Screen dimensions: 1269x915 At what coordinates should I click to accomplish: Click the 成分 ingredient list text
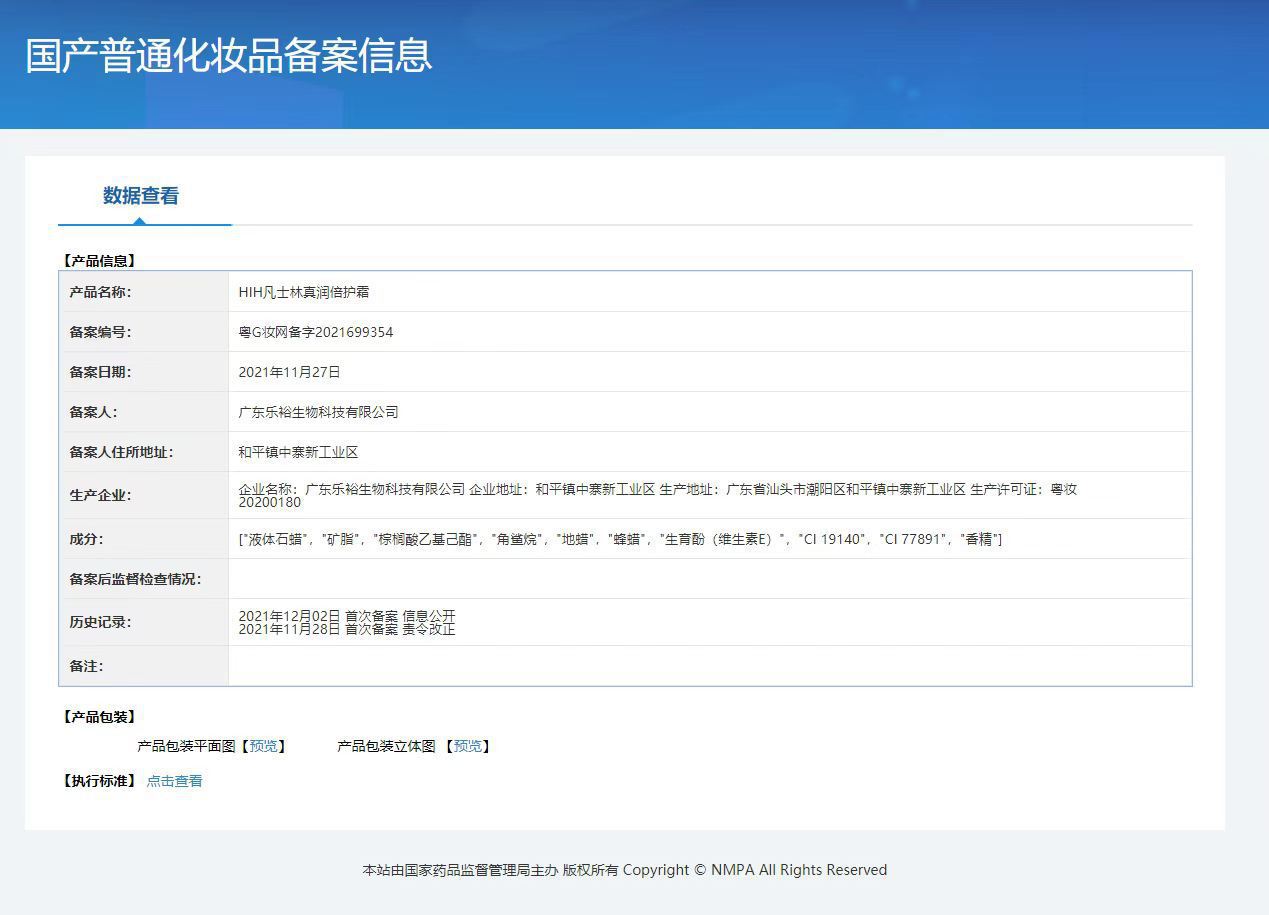(x=620, y=539)
